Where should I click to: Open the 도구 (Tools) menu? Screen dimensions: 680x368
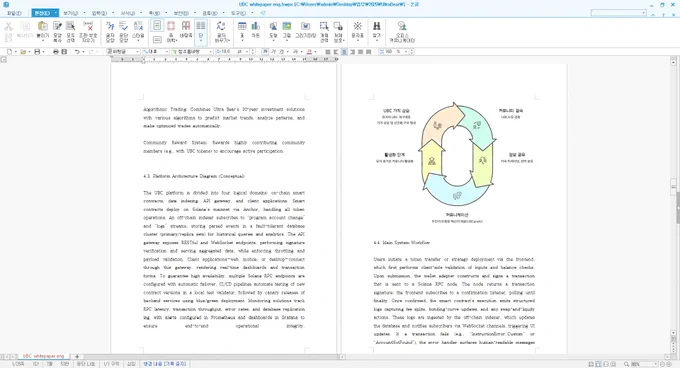238,13
